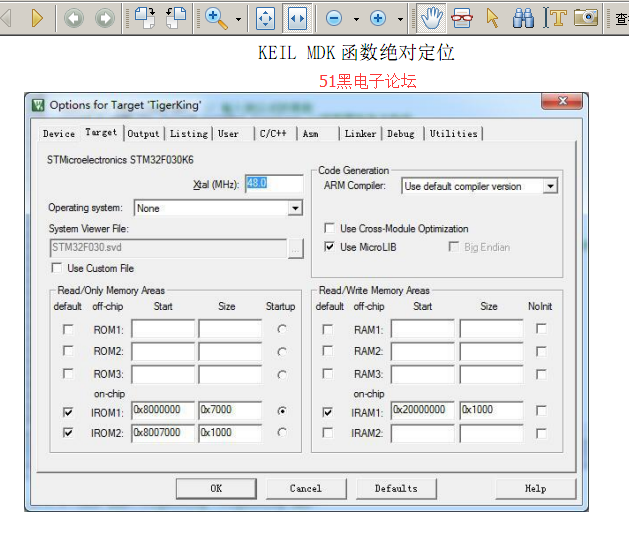
Task: Rotate page clockwise icon in toolbar
Action: pos(145,18)
